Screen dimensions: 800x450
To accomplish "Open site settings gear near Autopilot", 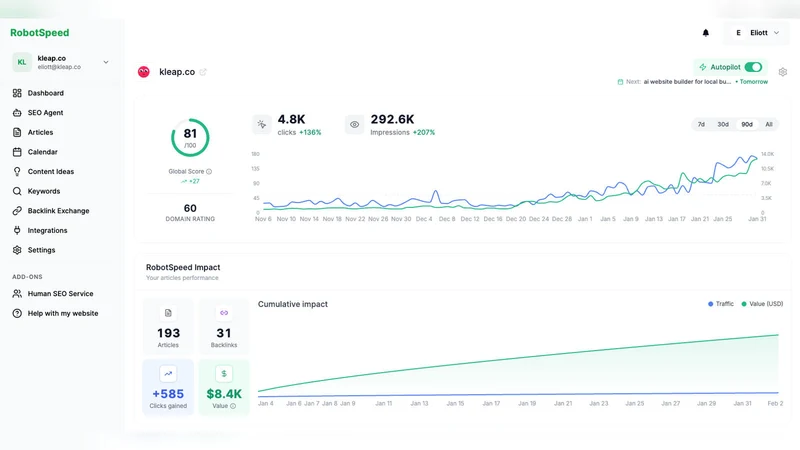I will [x=783, y=72].
